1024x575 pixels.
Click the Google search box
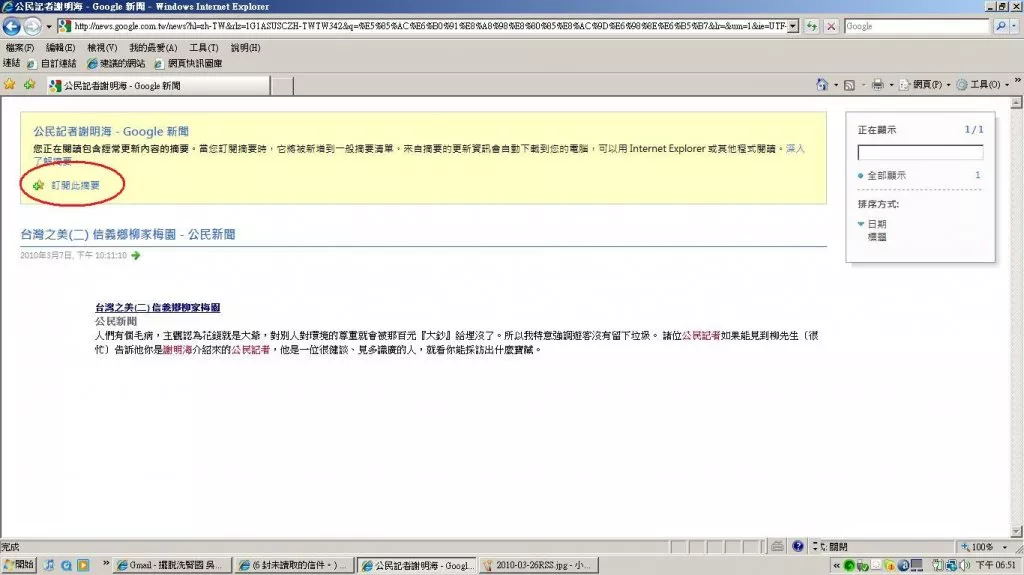click(916, 26)
